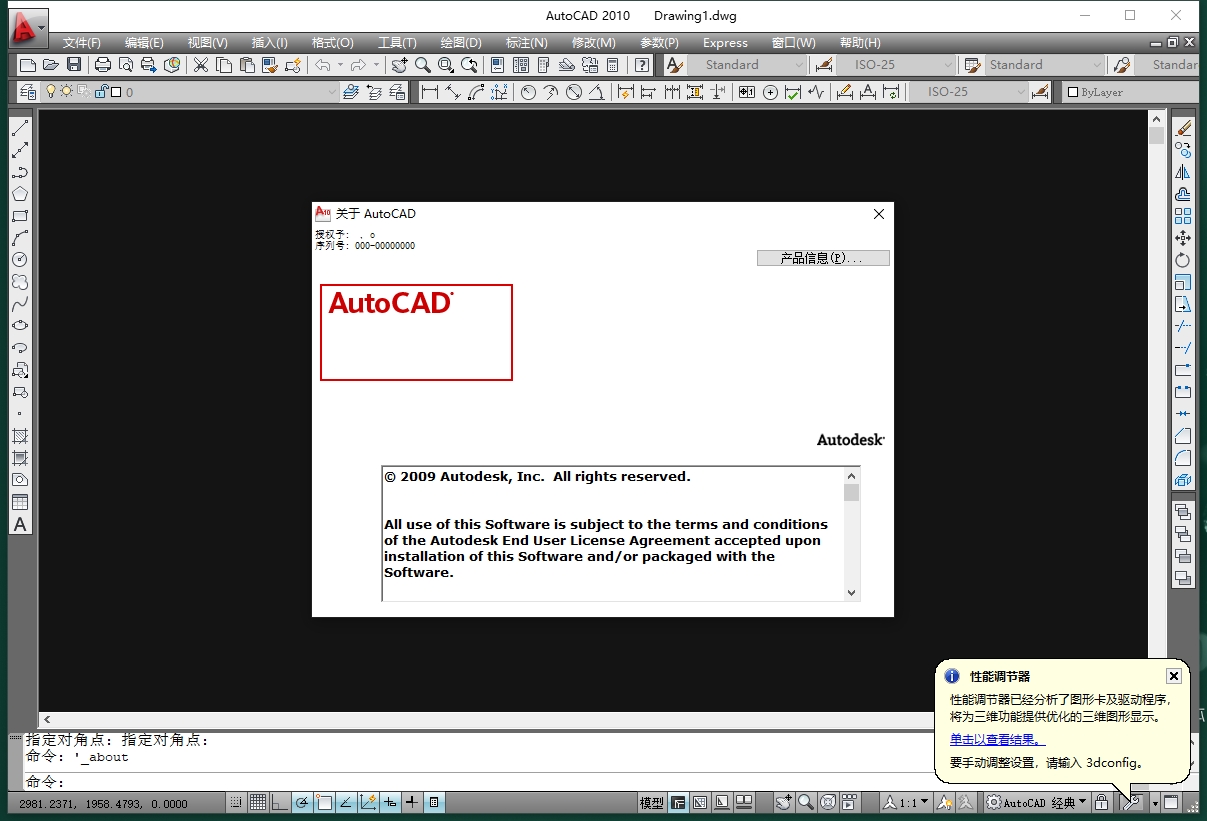This screenshot has width=1207, height=821.
Task: Select the Array tool
Action: (x=1183, y=216)
